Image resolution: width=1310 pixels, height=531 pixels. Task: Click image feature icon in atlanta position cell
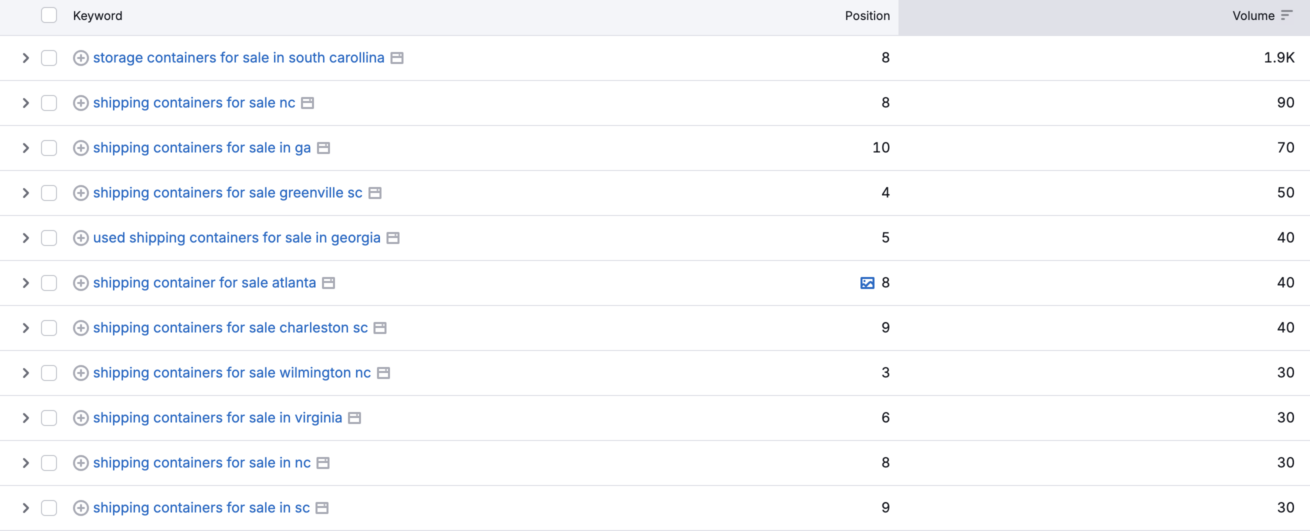[x=867, y=283]
